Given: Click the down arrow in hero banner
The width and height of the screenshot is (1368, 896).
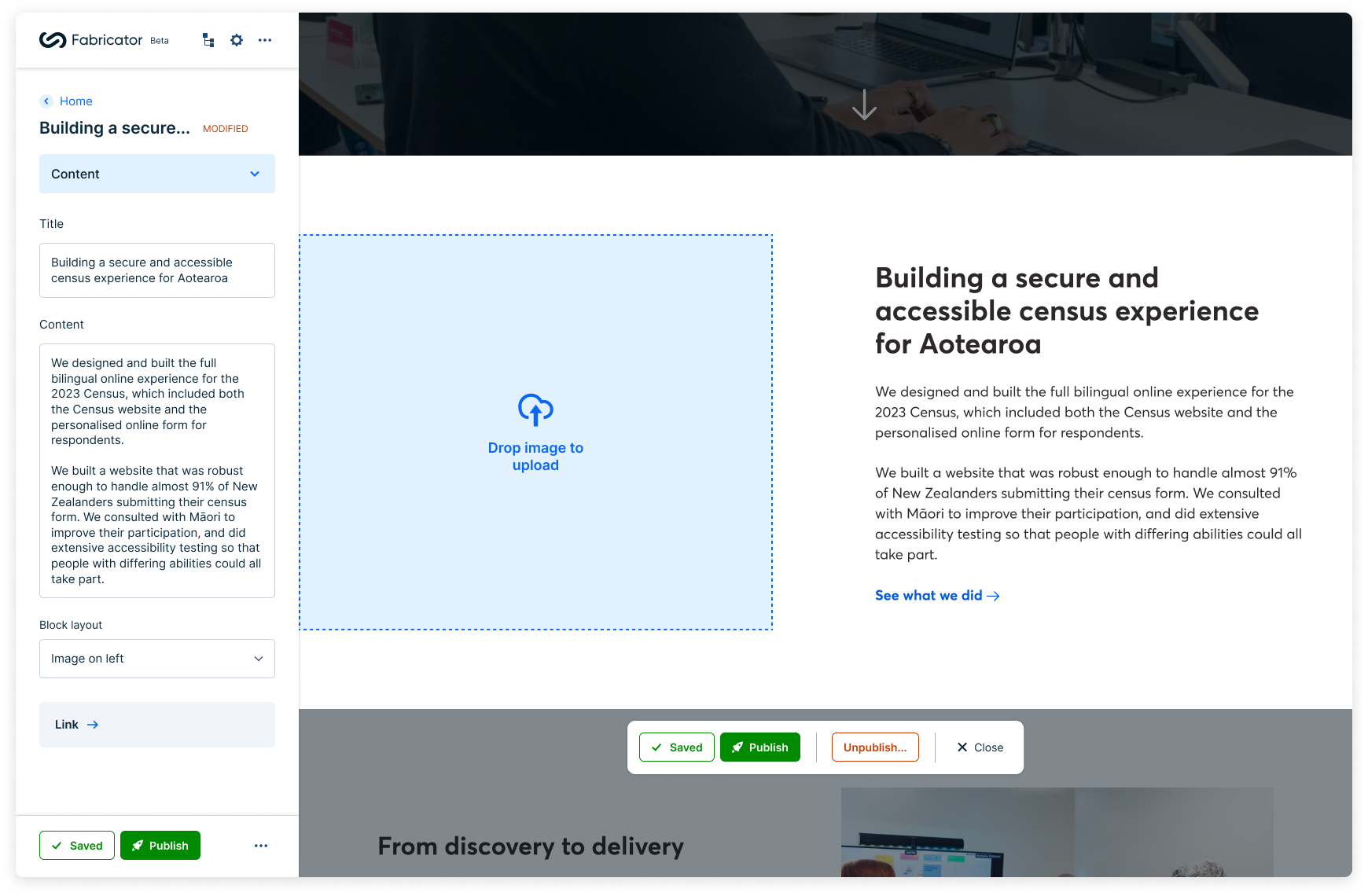Looking at the screenshot, I should [x=864, y=105].
